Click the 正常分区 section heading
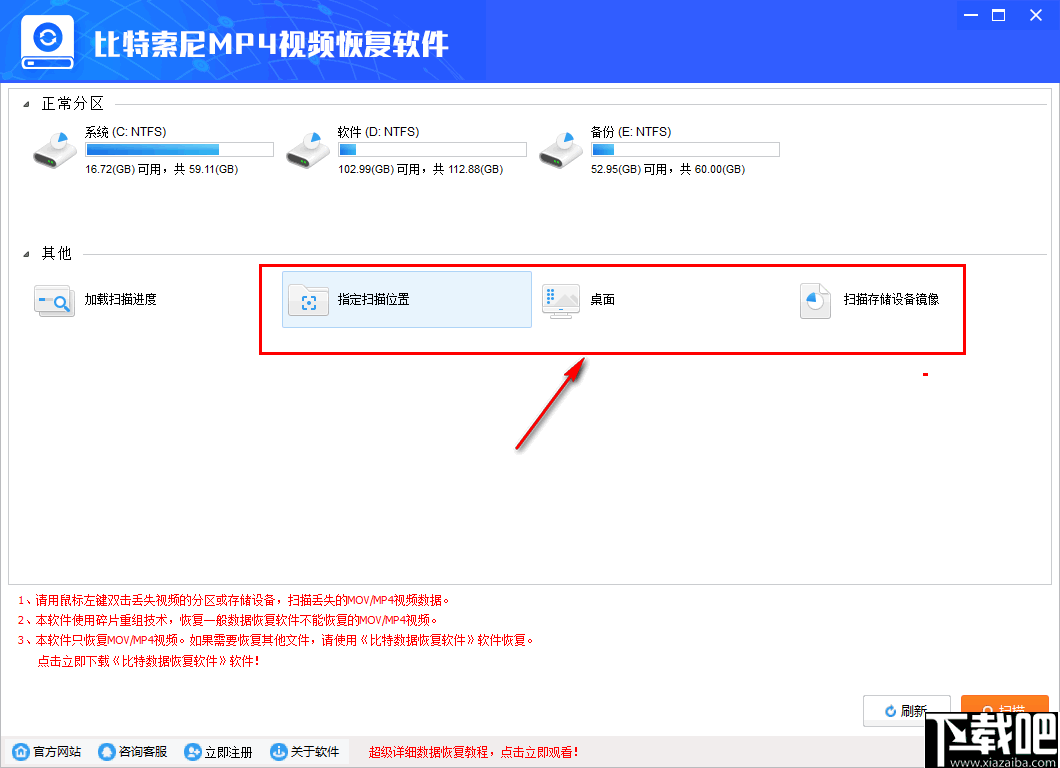This screenshot has height=768, width=1060. (72, 103)
